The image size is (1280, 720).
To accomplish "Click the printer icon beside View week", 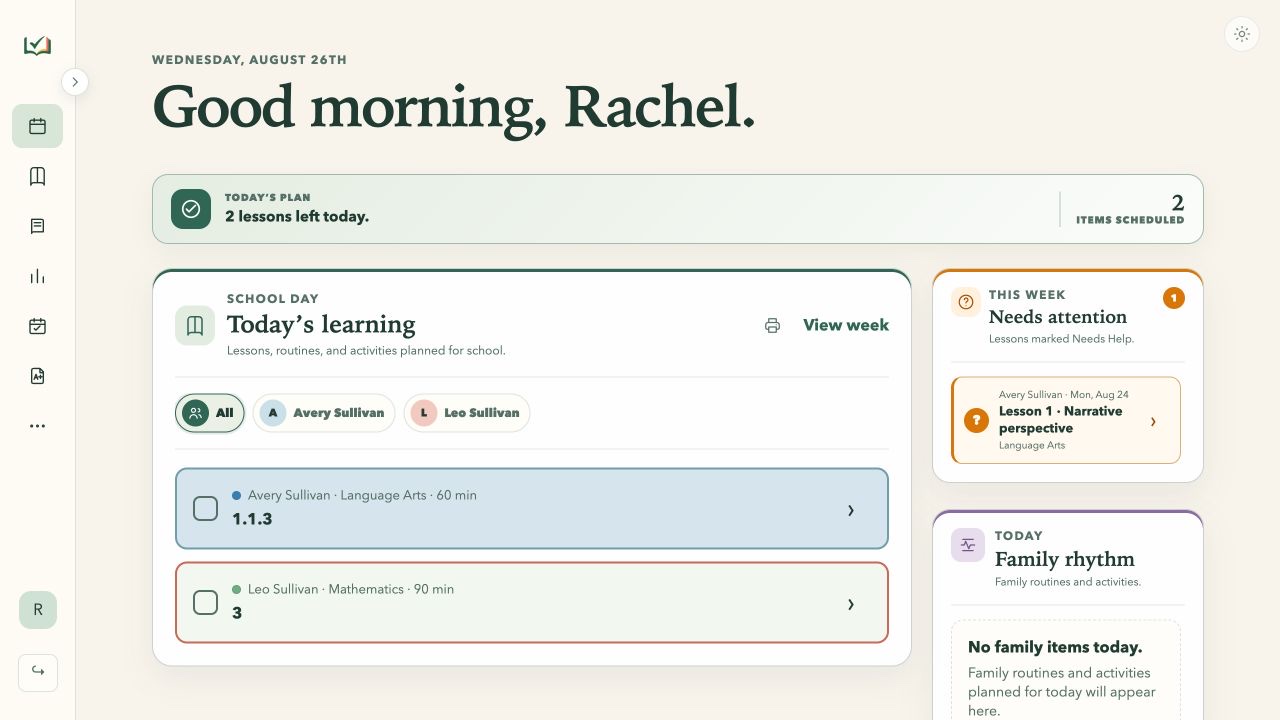I will 772,325.
